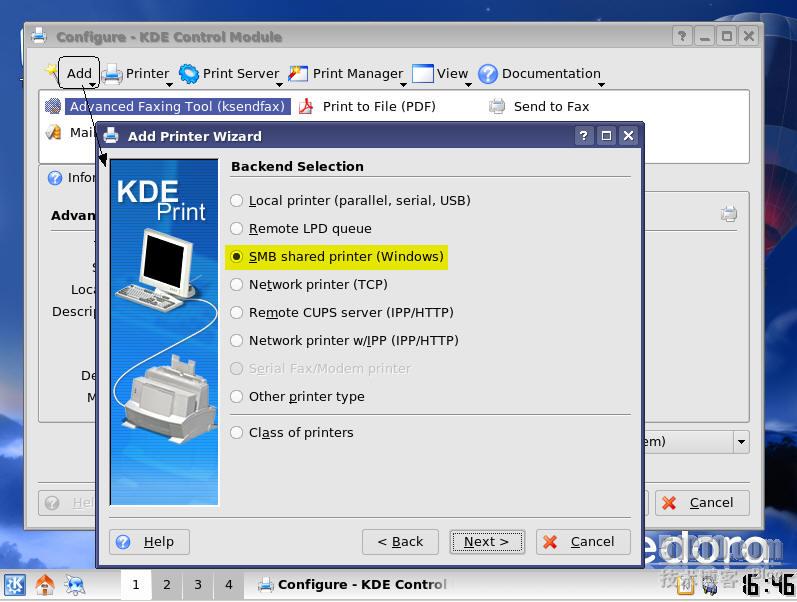Launch Konqueror browser from panel

(75, 585)
